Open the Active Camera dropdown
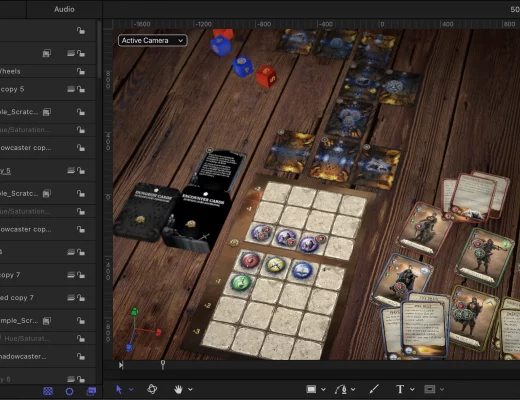The width and height of the screenshot is (520, 400). (x=152, y=40)
